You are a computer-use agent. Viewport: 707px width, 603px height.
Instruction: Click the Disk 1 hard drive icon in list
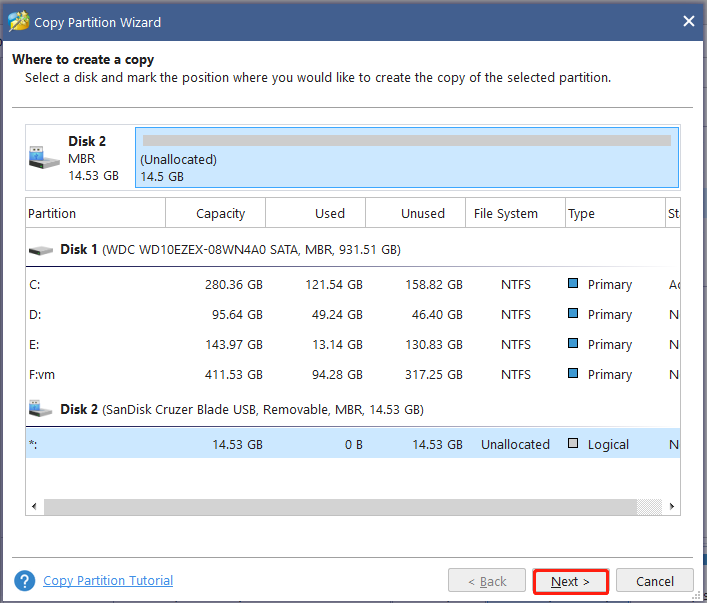41,250
